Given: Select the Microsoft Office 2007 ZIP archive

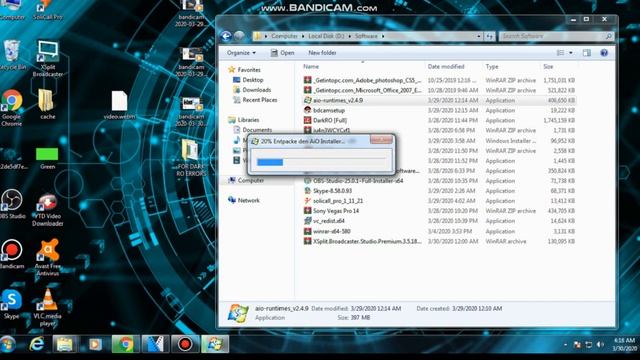Looking at the screenshot, I should (x=439, y=90).
